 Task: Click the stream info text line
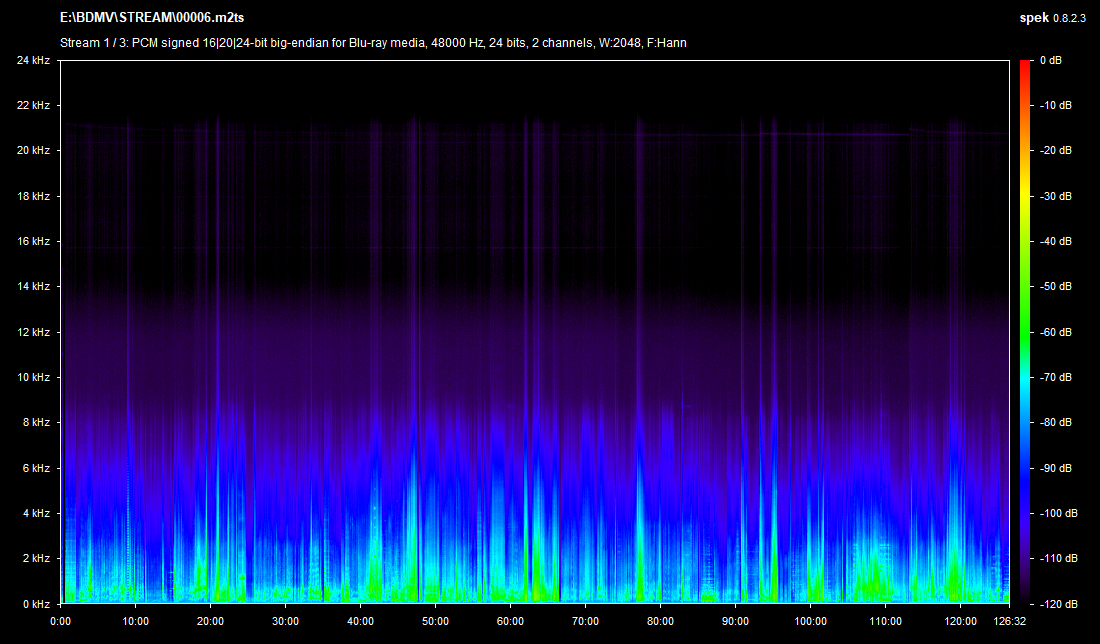373,43
